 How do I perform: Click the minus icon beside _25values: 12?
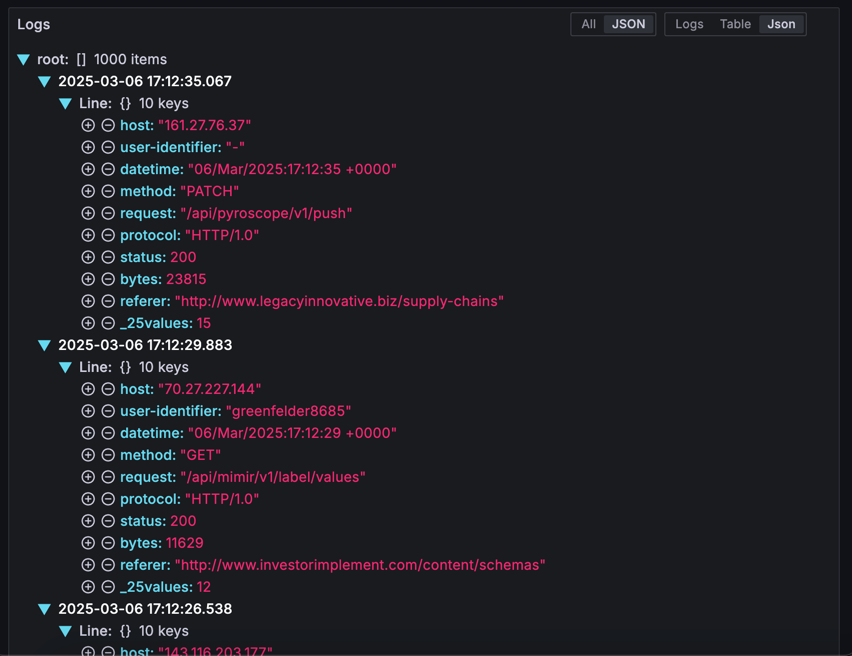click(108, 587)
